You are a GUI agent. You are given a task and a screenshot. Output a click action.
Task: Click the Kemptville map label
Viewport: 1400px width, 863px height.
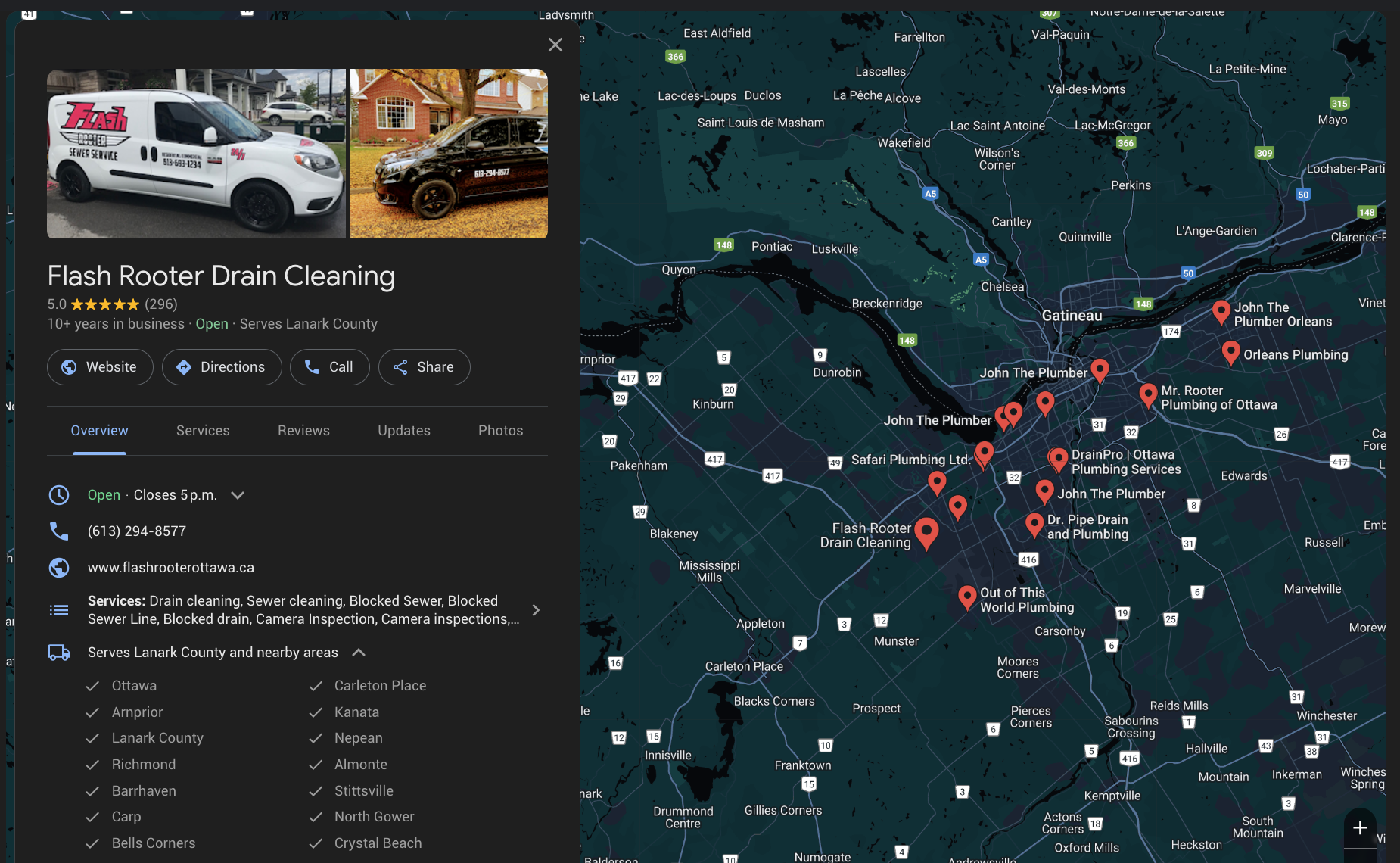pyautogui.click(x=1112, y=796)
